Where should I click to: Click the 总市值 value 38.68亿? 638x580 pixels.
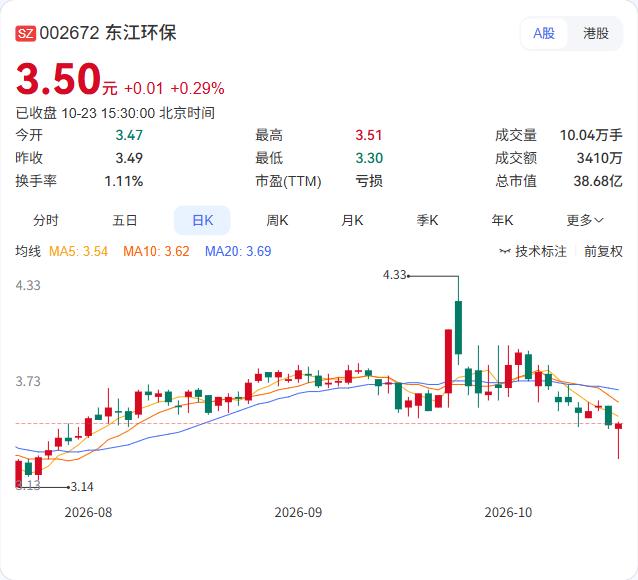point(598,181)
